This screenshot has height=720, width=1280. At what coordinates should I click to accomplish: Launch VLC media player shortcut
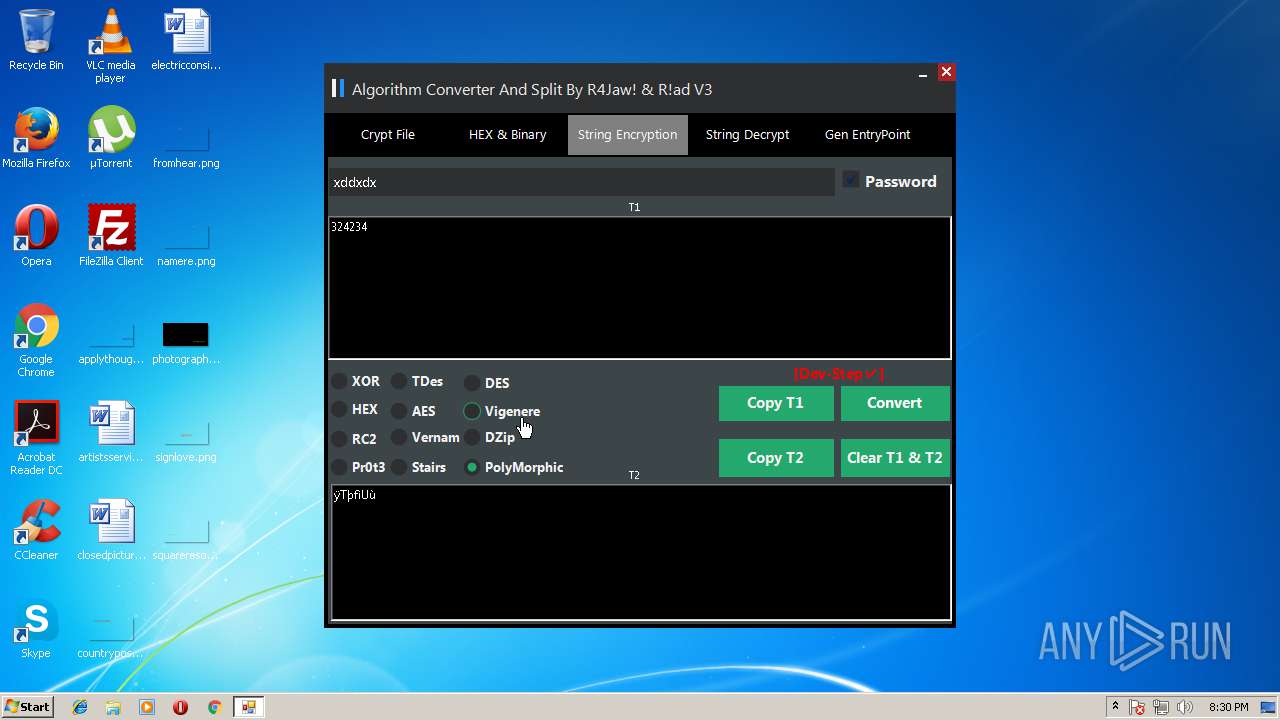point(110,46)
